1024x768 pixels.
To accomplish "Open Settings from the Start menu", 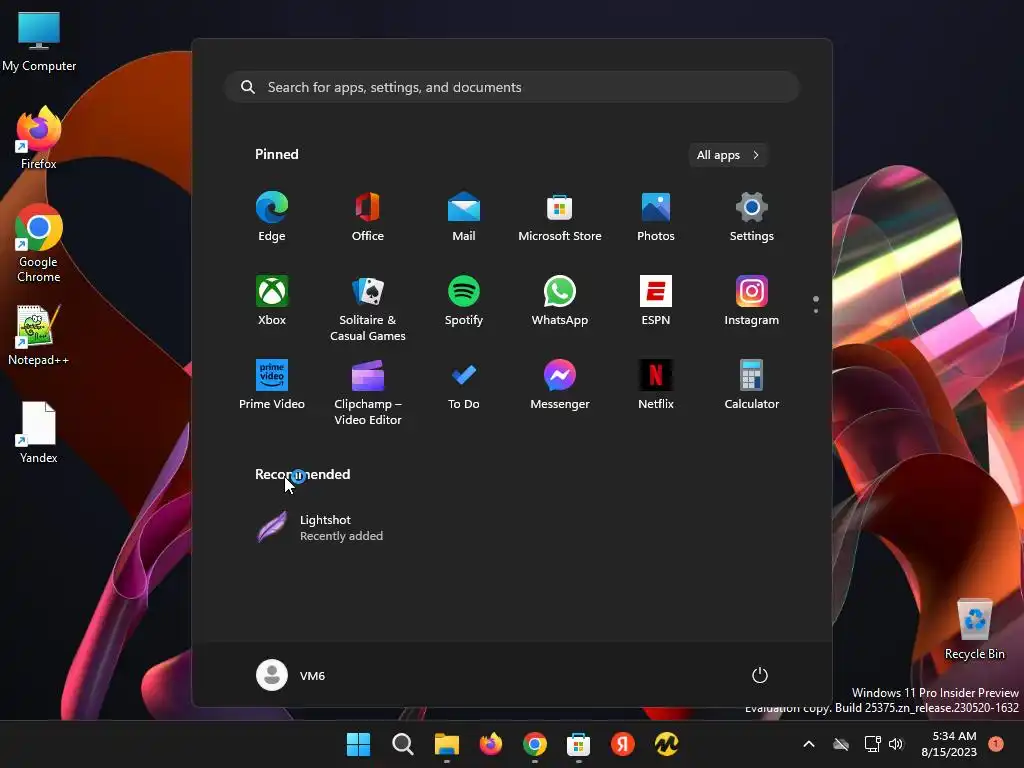I will (x=752, y=217).
